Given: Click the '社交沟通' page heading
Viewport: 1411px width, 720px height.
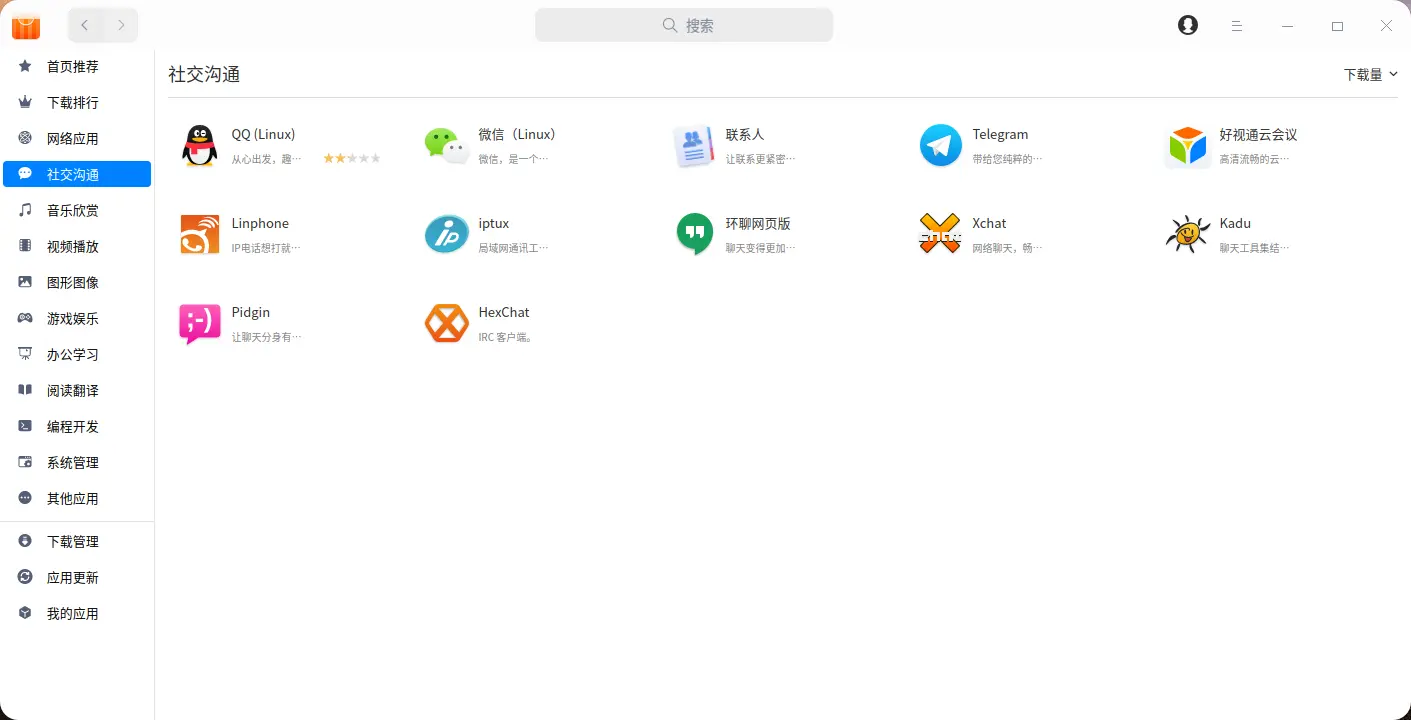Looking at the screenshot, I should pyautogui.click(x=204, y=74).
